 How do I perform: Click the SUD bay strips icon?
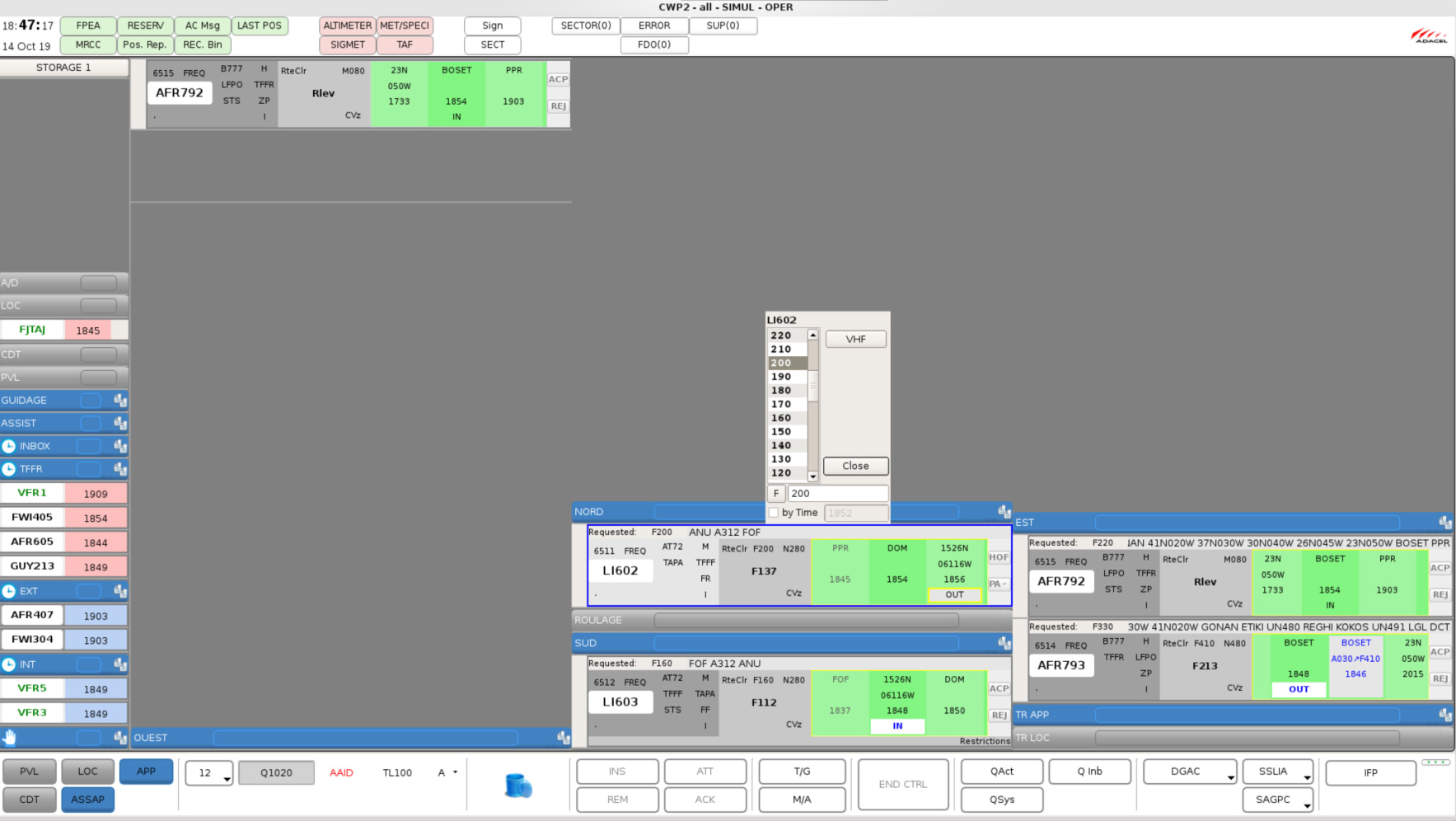[x=1004, y=643]
